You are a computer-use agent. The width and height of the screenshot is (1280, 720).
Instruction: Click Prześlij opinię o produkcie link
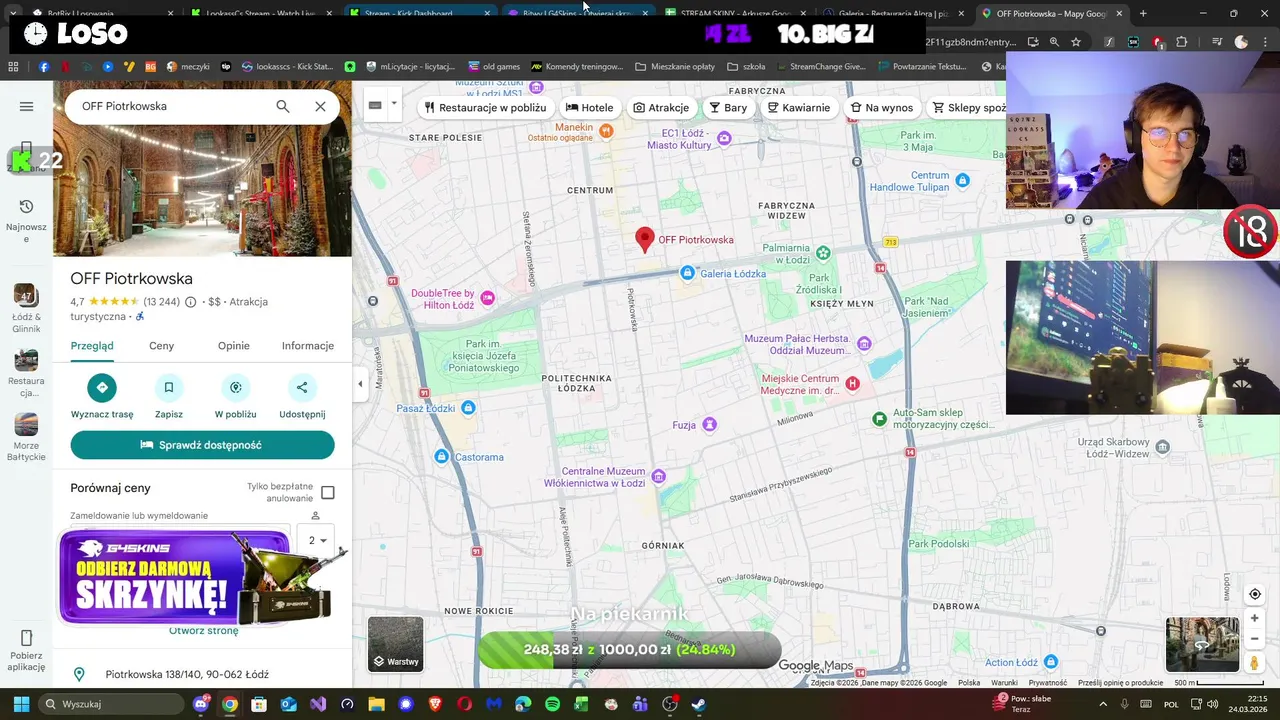(1120, 683)
